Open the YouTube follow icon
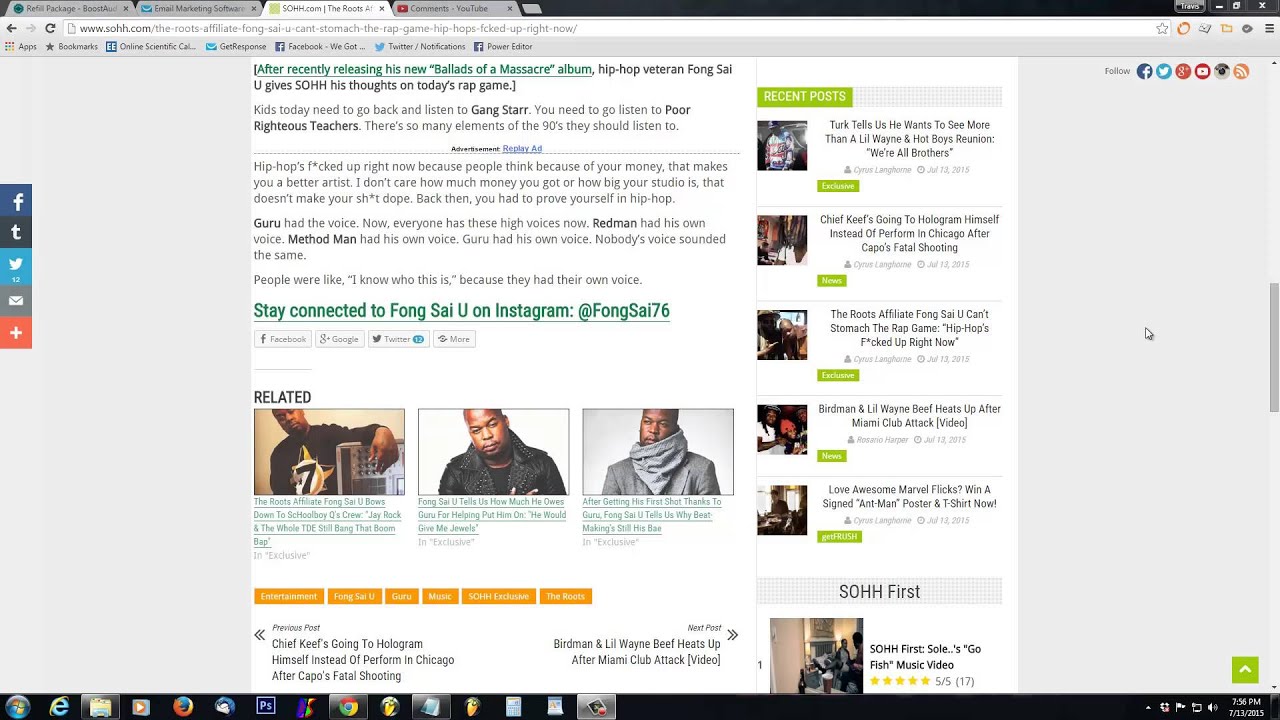 (x=1202, y=71)
